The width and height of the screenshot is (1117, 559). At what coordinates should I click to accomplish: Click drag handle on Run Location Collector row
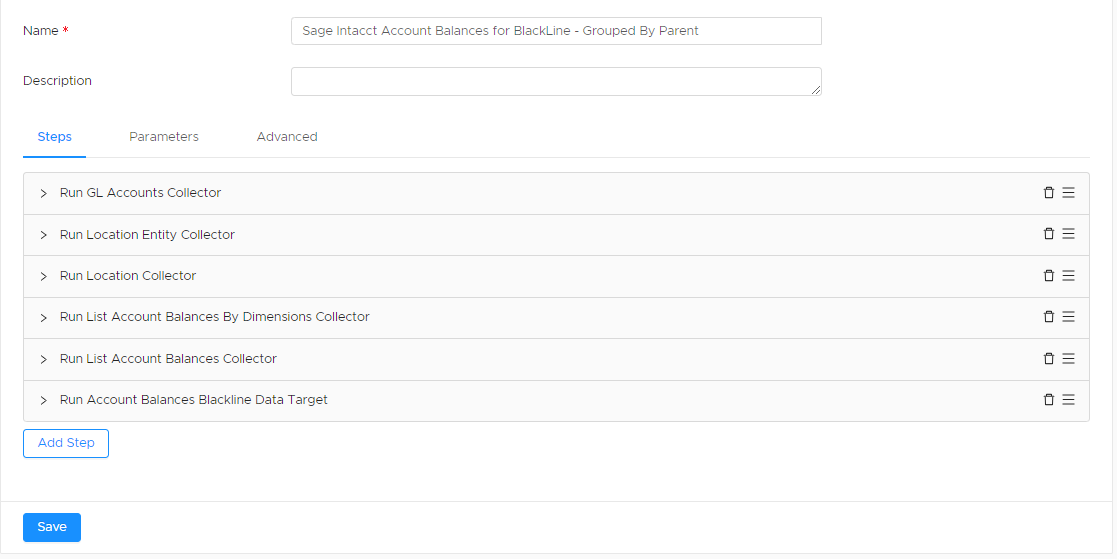pyautogui.click(x=1068, y=276)
